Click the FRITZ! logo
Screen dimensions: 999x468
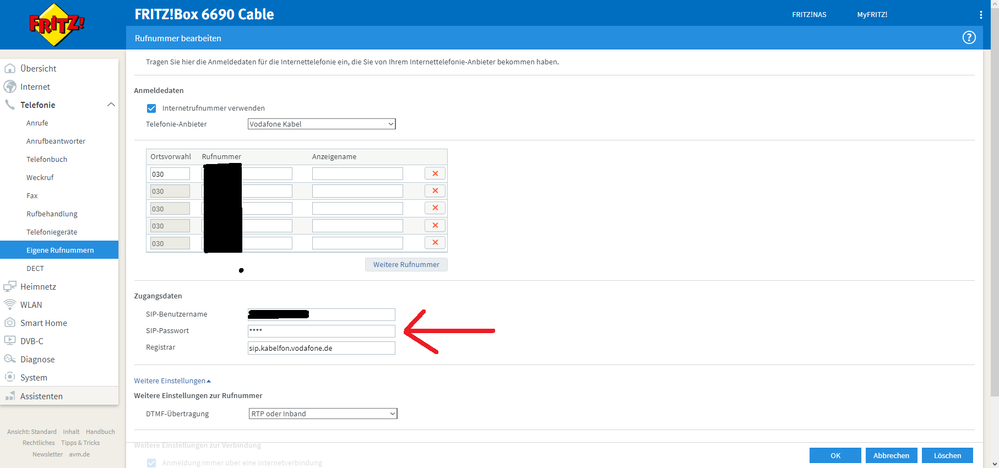pos(57,24)
